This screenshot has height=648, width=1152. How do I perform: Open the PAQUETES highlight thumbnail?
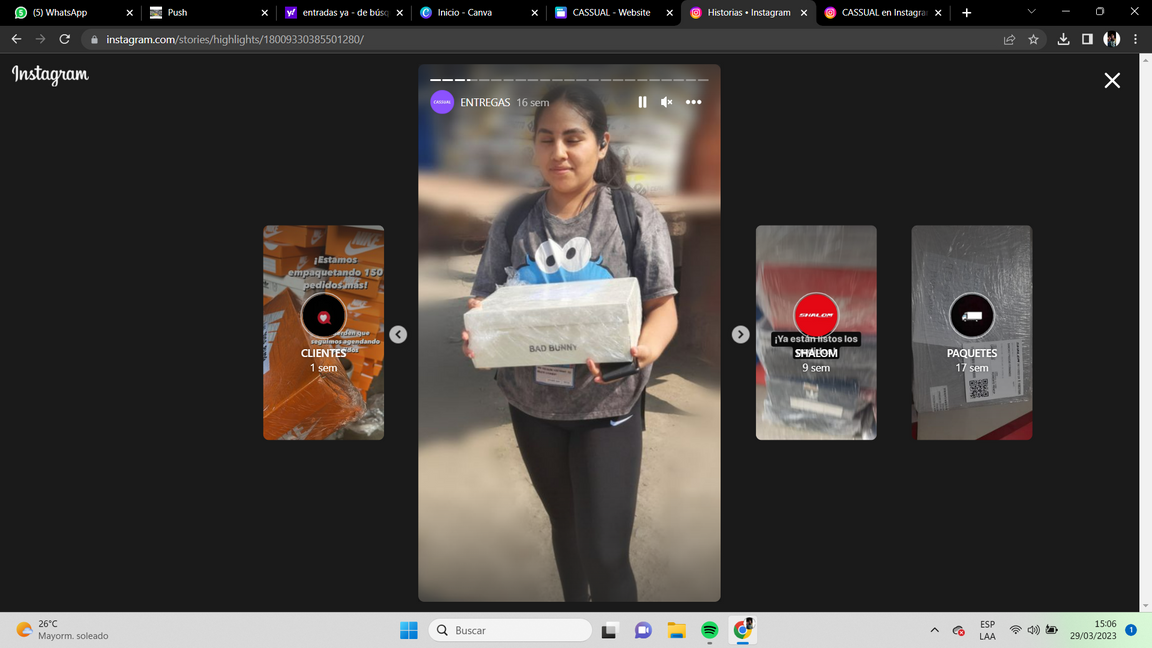(x=971, y=332)
